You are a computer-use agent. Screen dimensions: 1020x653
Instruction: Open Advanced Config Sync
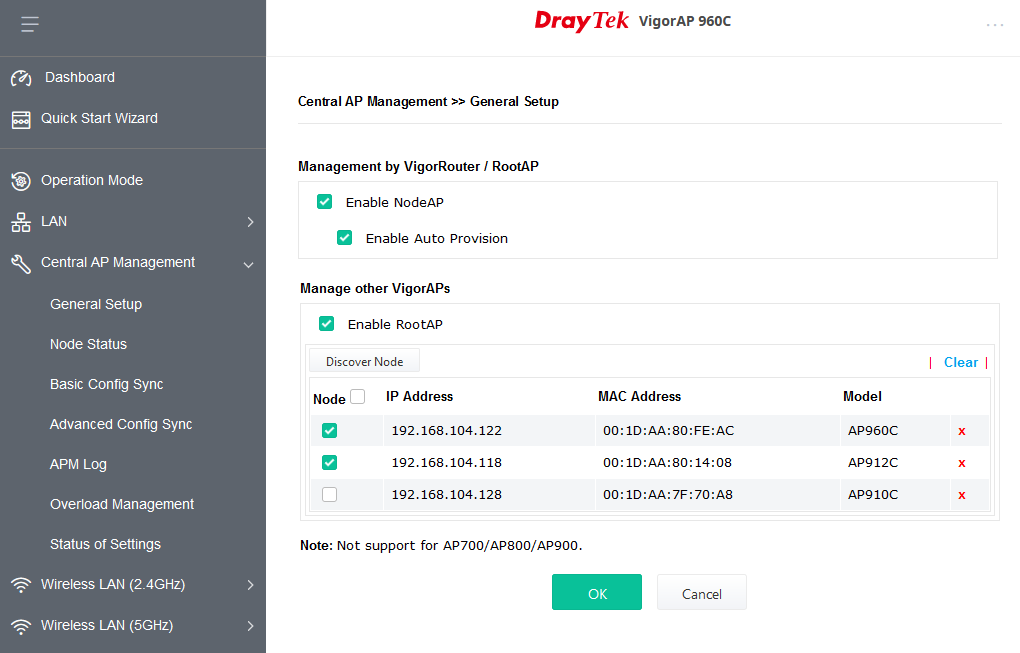[121, 424]
